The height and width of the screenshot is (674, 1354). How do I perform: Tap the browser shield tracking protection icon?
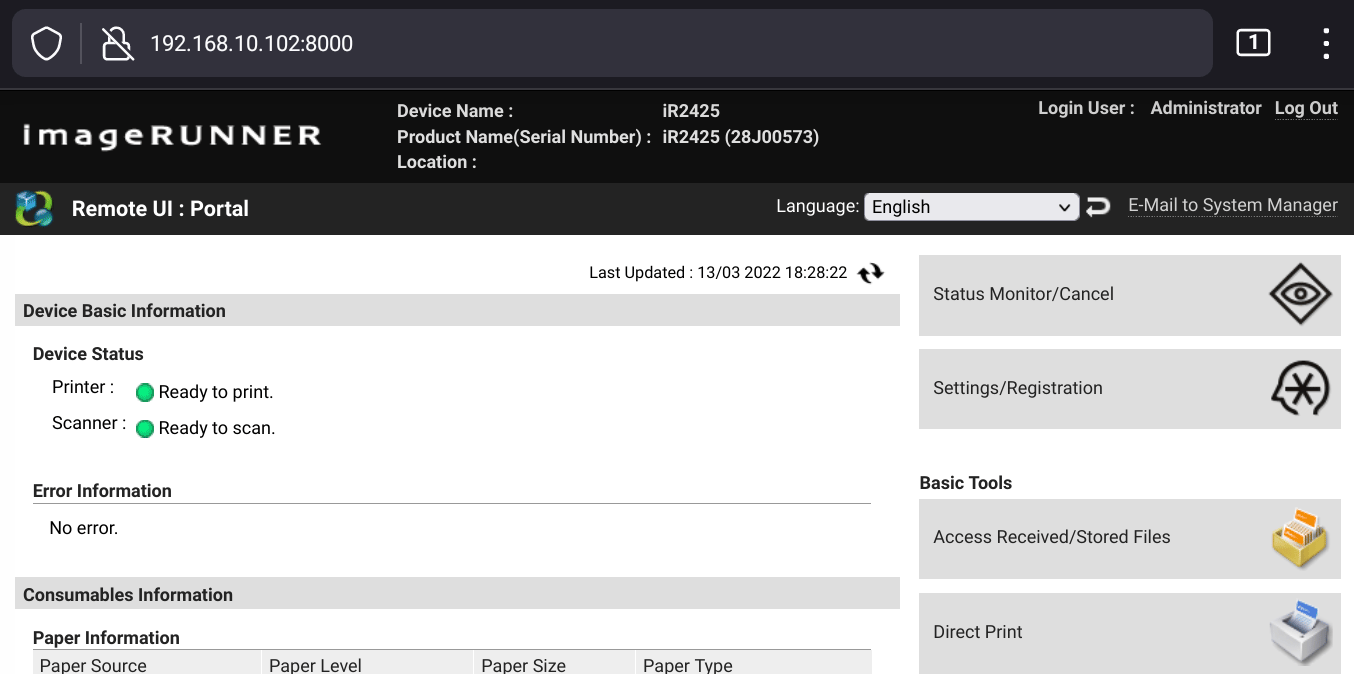pyautogui.click(x=47, y=44)
